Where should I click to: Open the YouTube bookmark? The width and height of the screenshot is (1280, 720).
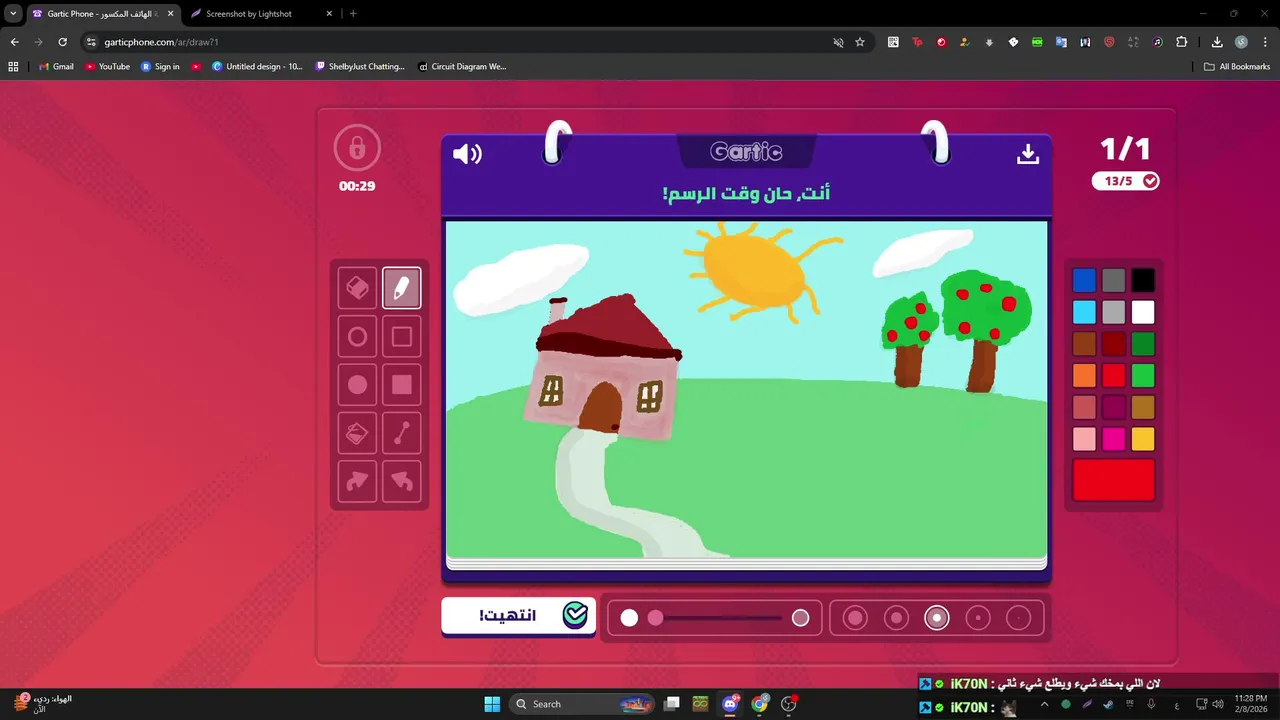pos(107,67)
